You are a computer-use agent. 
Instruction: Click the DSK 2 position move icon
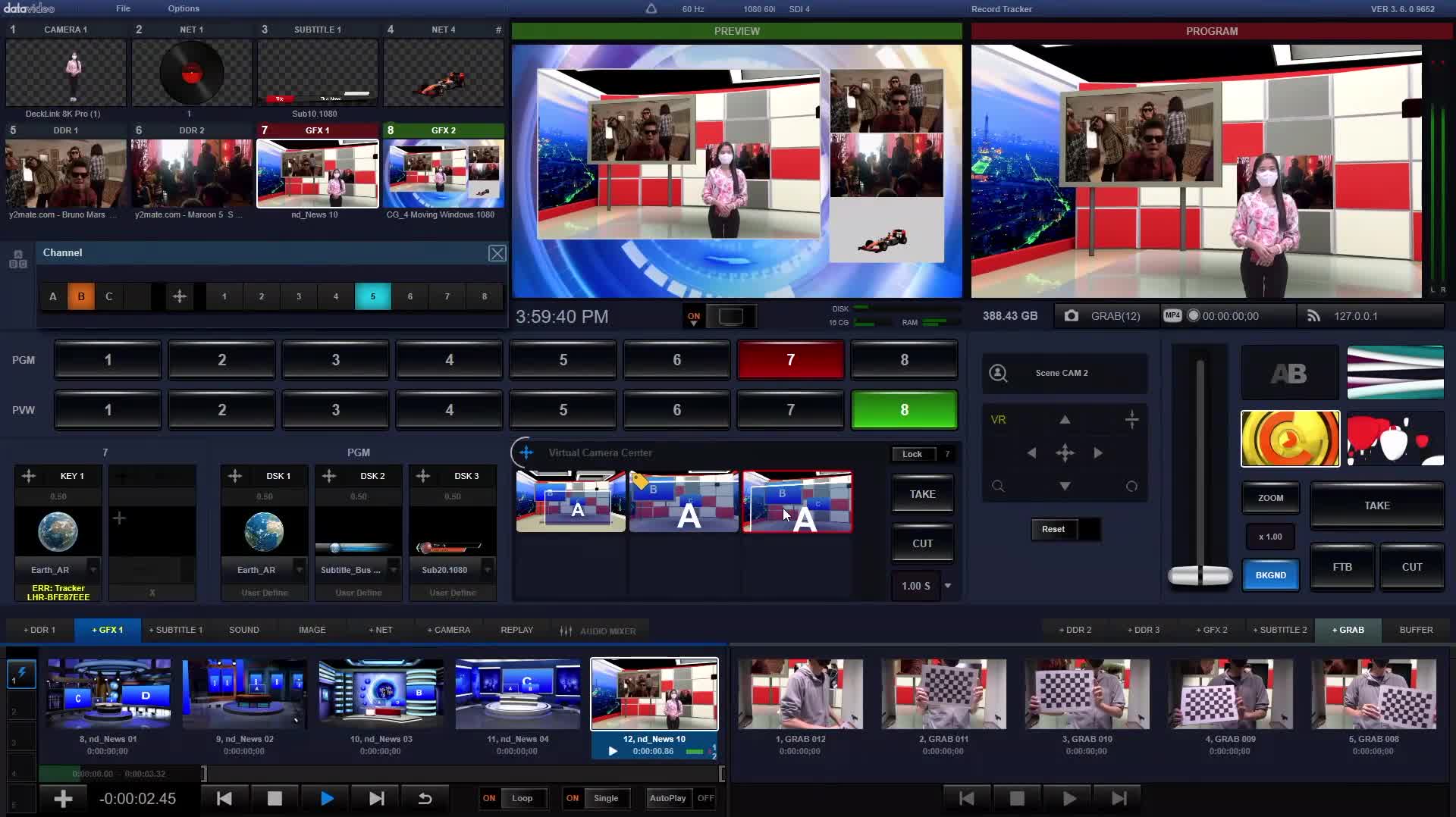(x=329, y=476)
